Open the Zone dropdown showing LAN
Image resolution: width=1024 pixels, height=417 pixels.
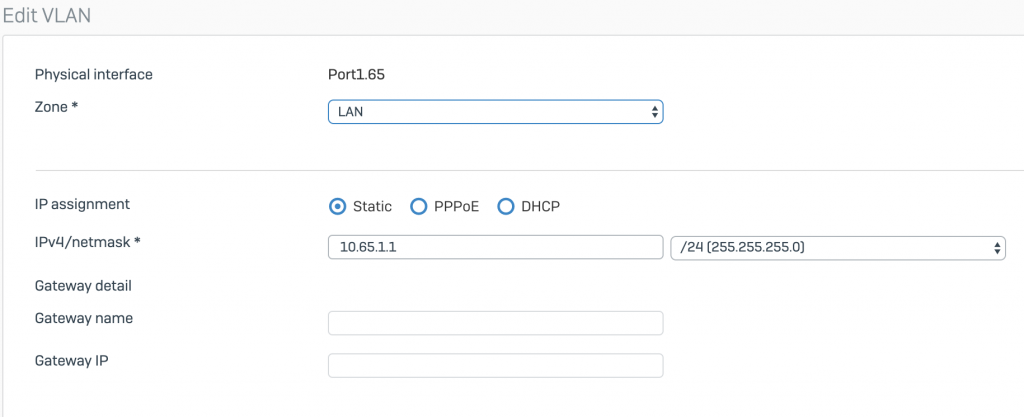click(x=495, y=112)
